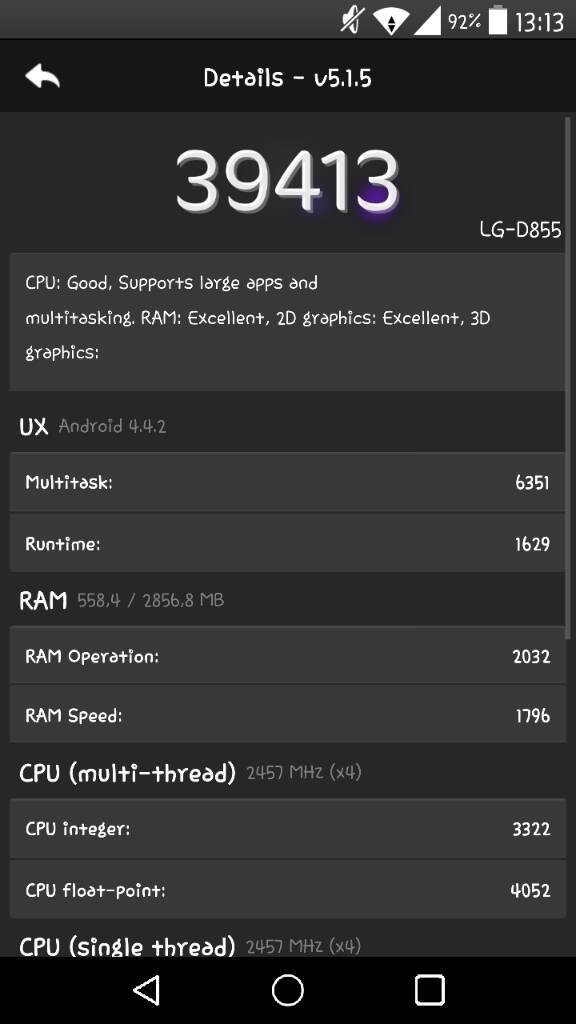
Task: Select the CPU integer row
Action: click(287, 829)
